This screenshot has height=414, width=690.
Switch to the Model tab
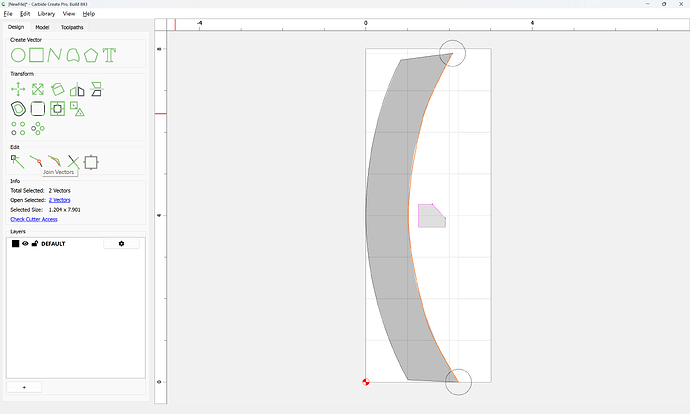click(x=42, y=27)
